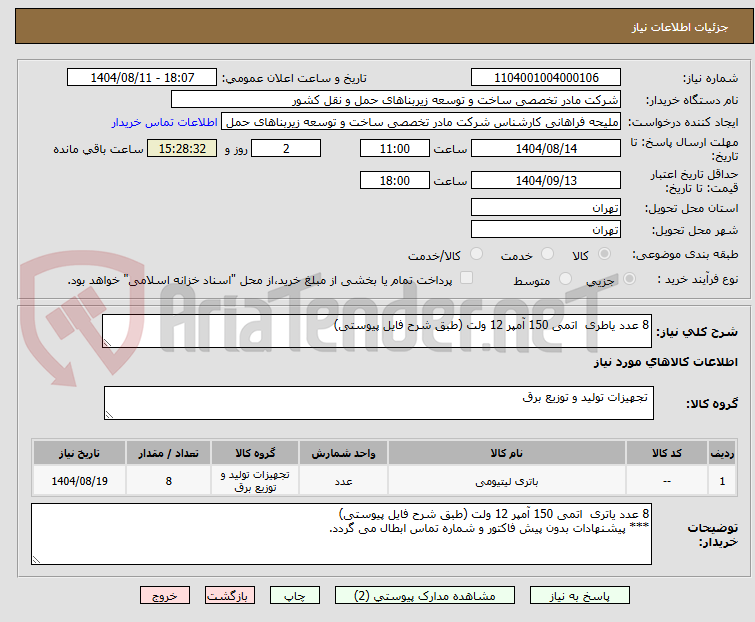
Task: Click the شماره نیاز field 1104001004000106
Action: [546, 78]
